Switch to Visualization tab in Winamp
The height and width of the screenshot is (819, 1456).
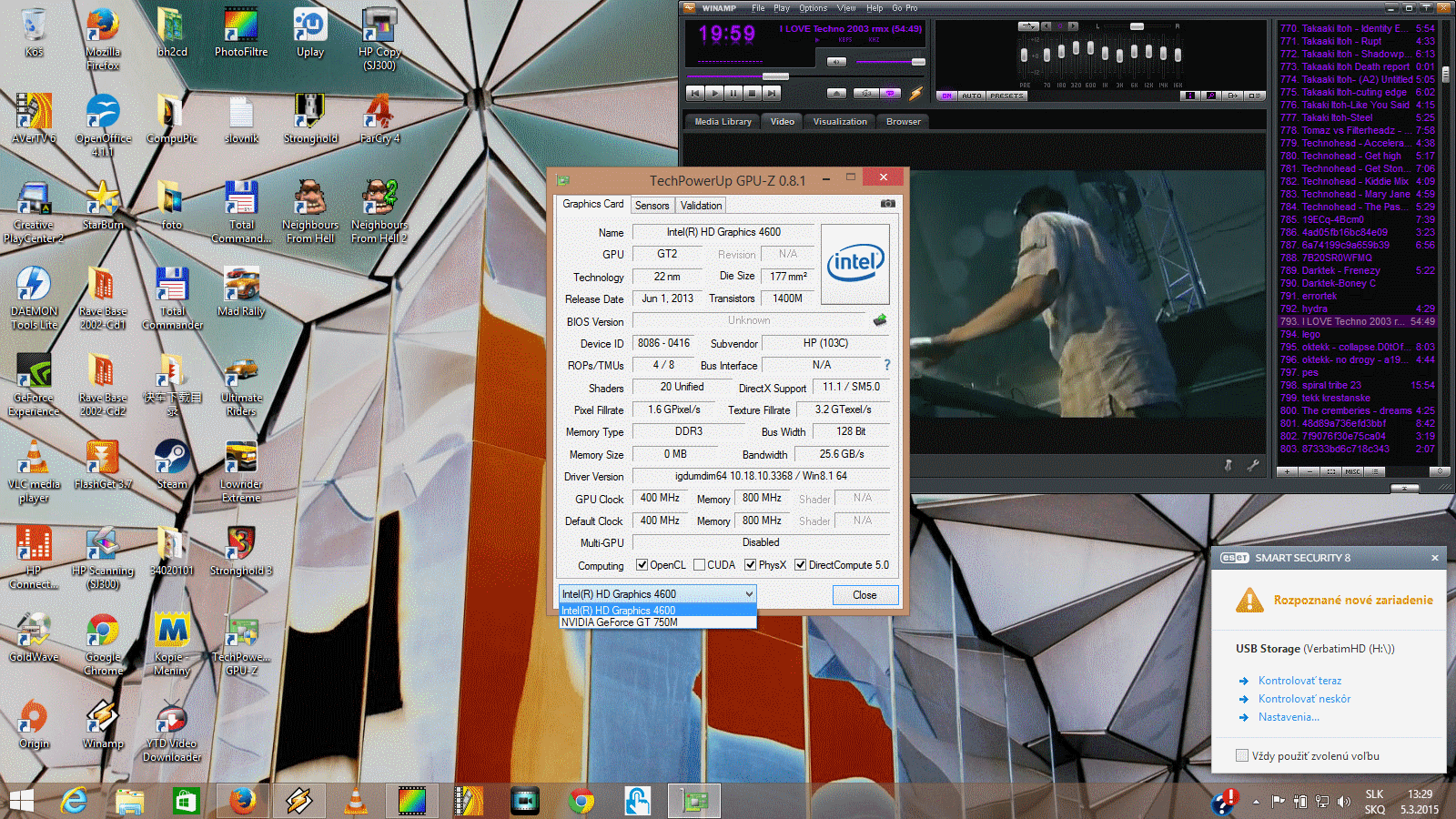click(840, 121)
